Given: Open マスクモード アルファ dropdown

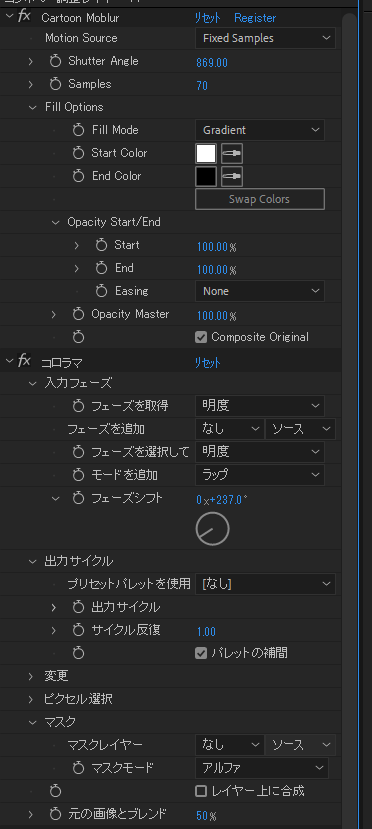Looking at the screenshot, I should point(262,768).
